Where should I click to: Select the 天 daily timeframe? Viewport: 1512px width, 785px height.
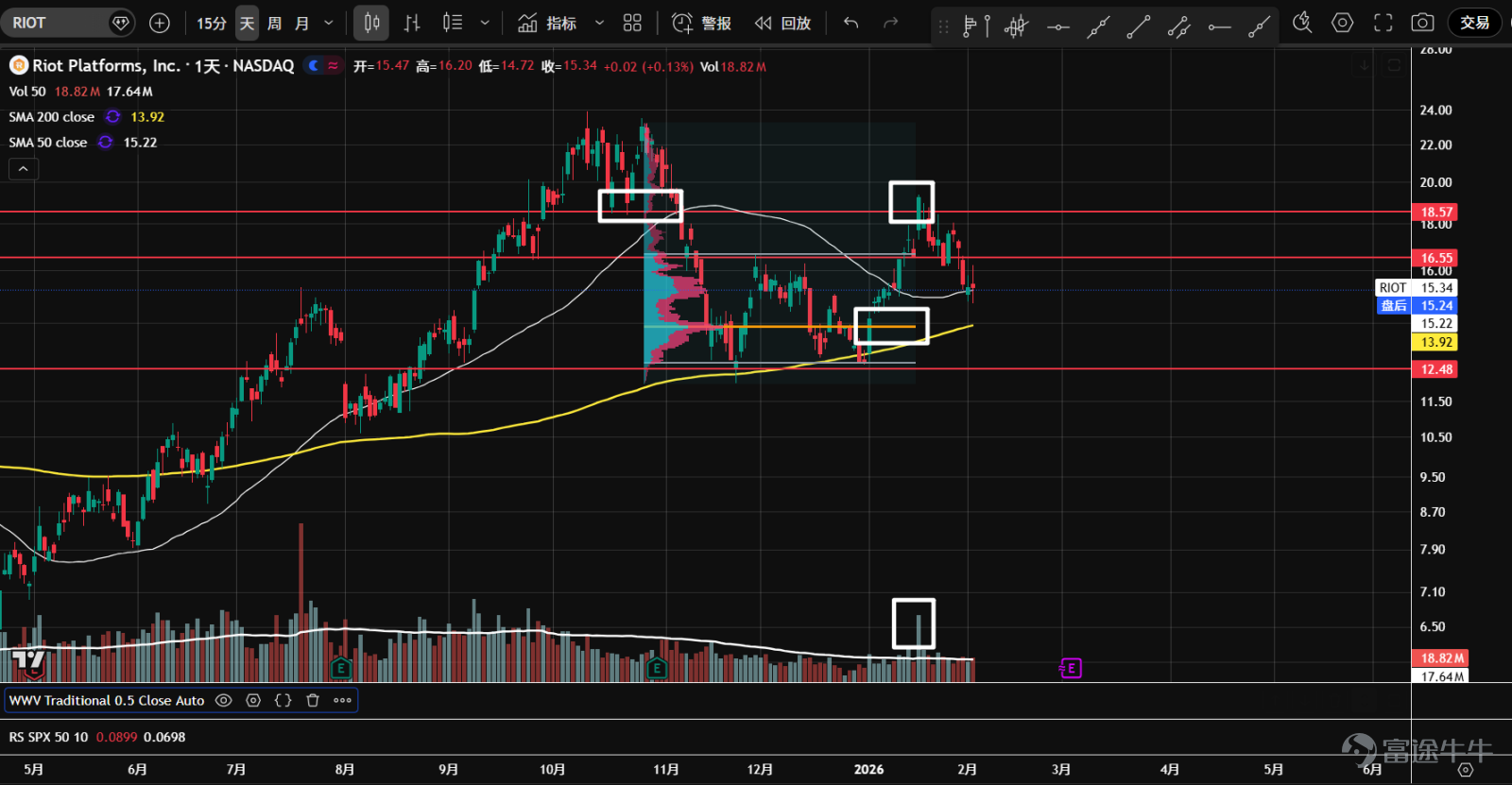pyautogui.click(x=247, y=23)
